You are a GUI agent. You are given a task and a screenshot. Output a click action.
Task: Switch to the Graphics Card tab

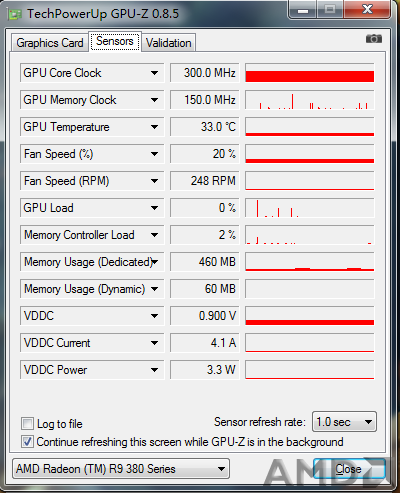coord(50,43)
